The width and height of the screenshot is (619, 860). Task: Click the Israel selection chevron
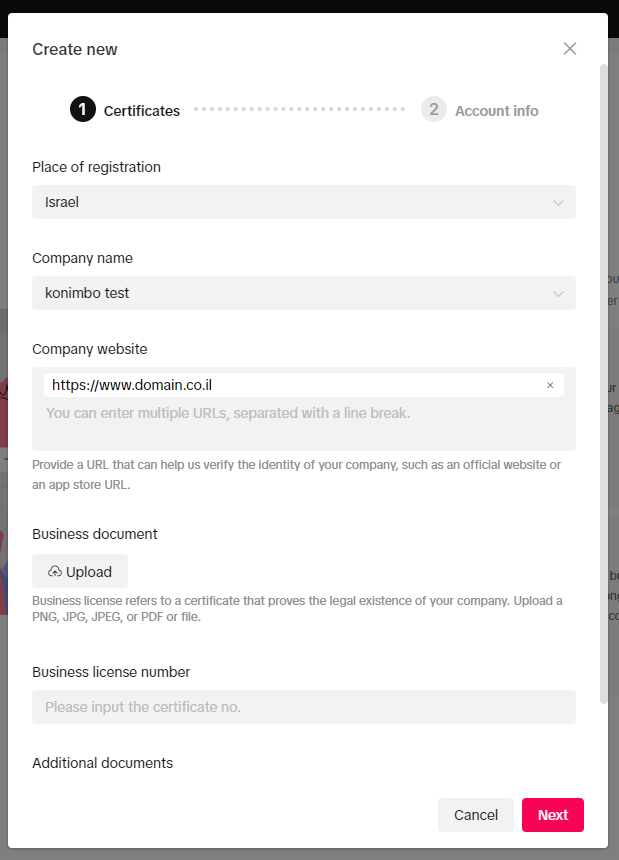pyautogui.click(x=558, y=203)
